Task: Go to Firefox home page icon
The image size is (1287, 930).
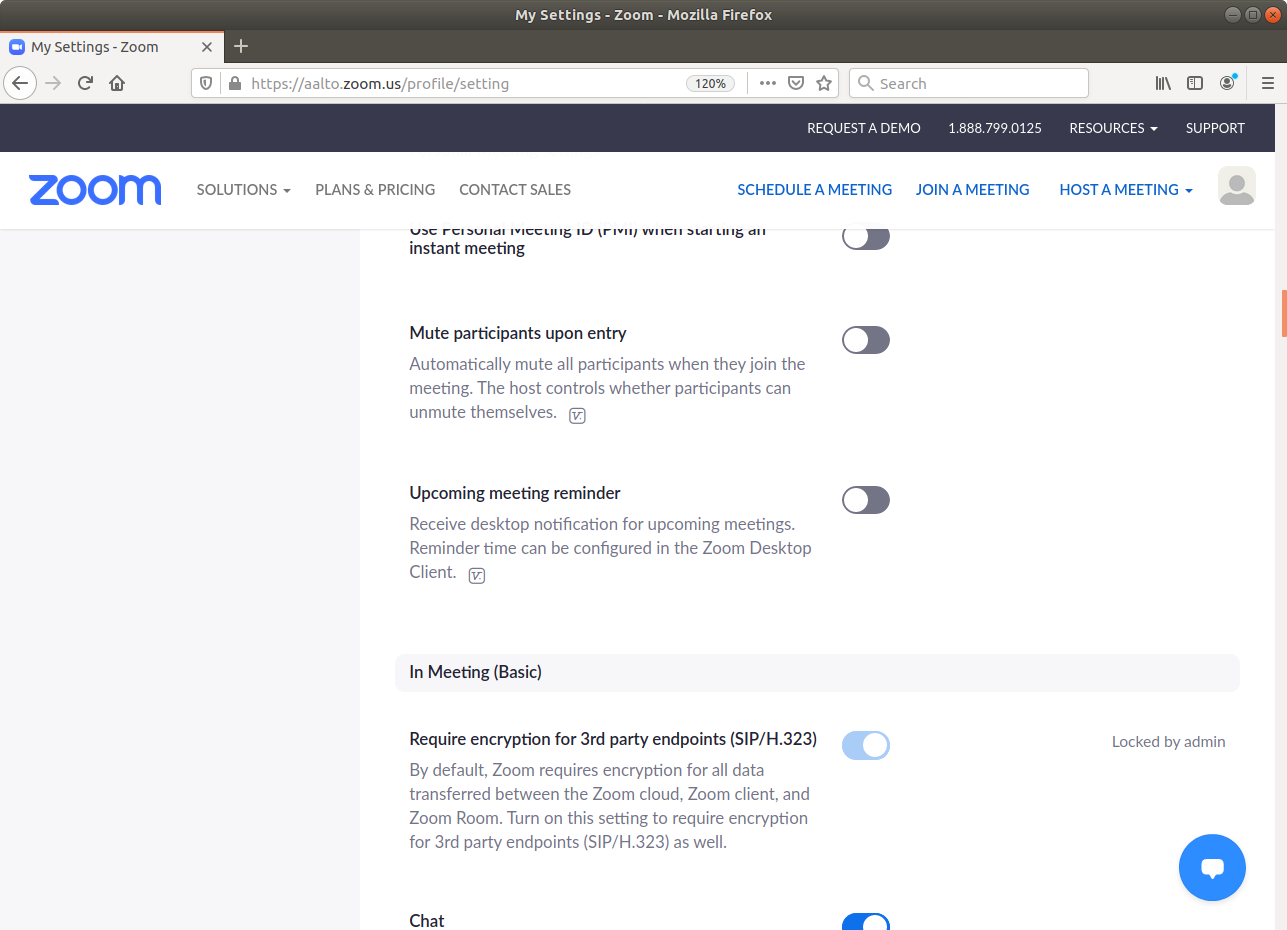Action: 117,83
